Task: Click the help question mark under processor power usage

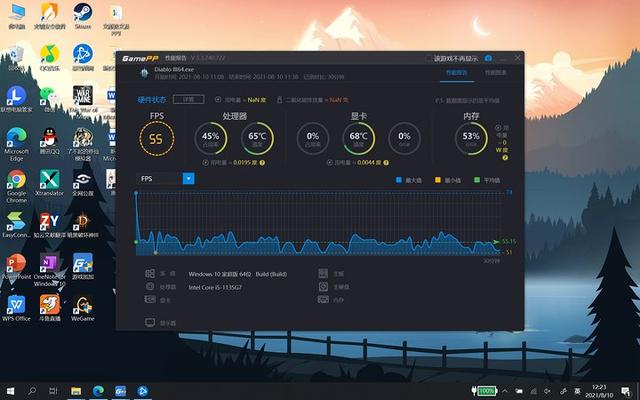Action: coord(262,162)
